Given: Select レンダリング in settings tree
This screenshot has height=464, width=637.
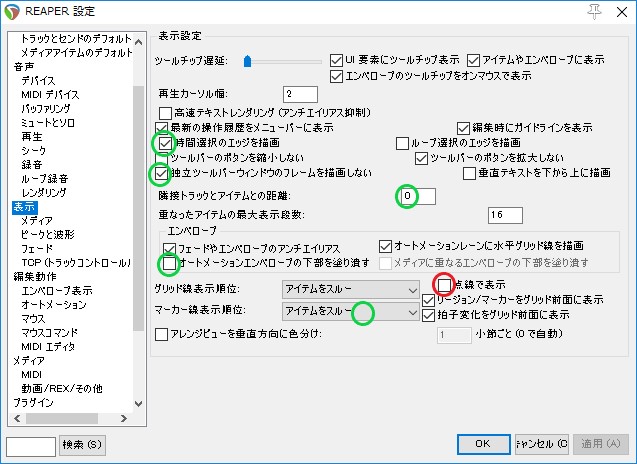Looking at the screenshot, I should pos(44,193).
